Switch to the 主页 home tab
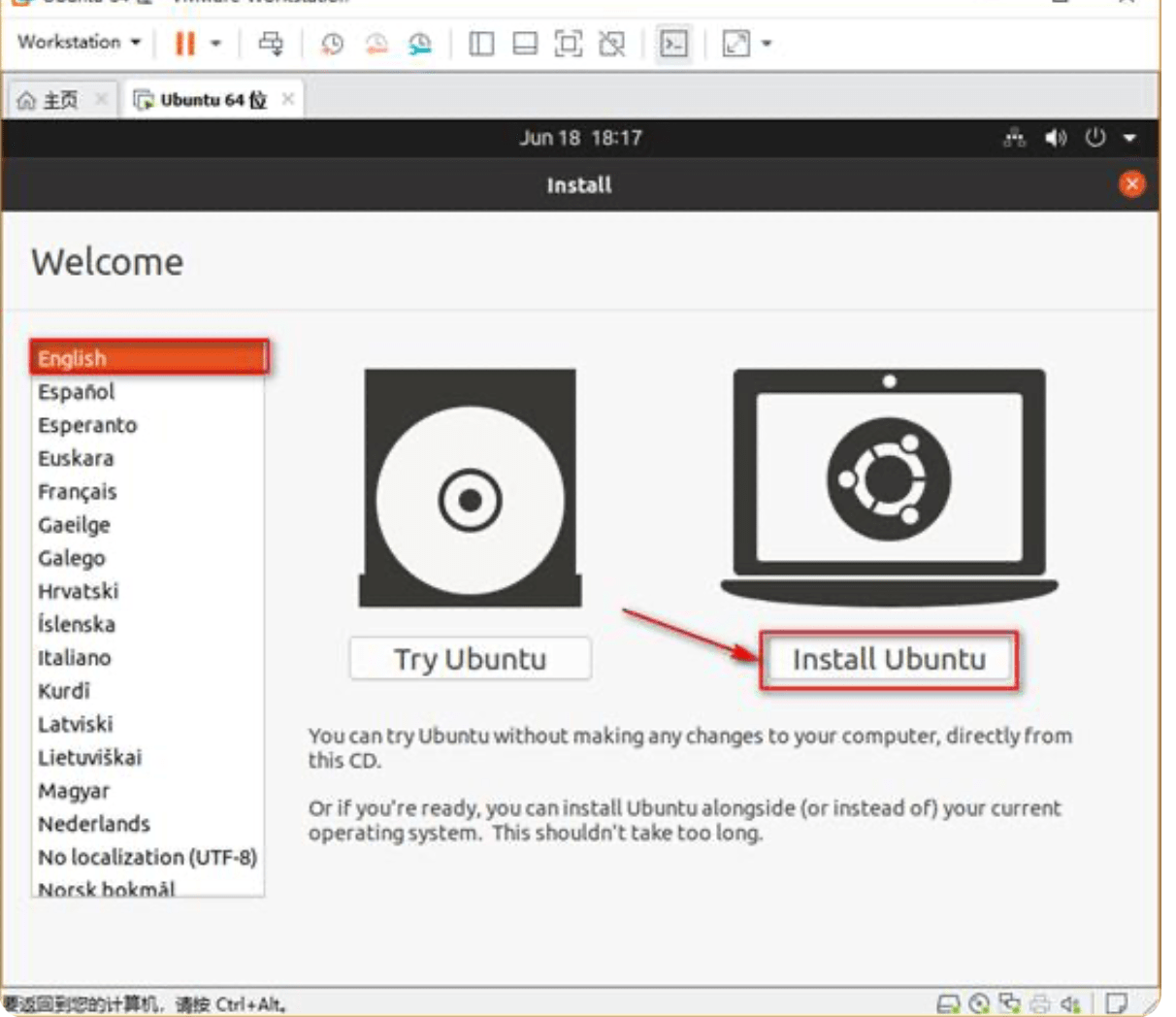Image resolution: width=1176 pixels, height=1017 pixels. coord(49,100)
